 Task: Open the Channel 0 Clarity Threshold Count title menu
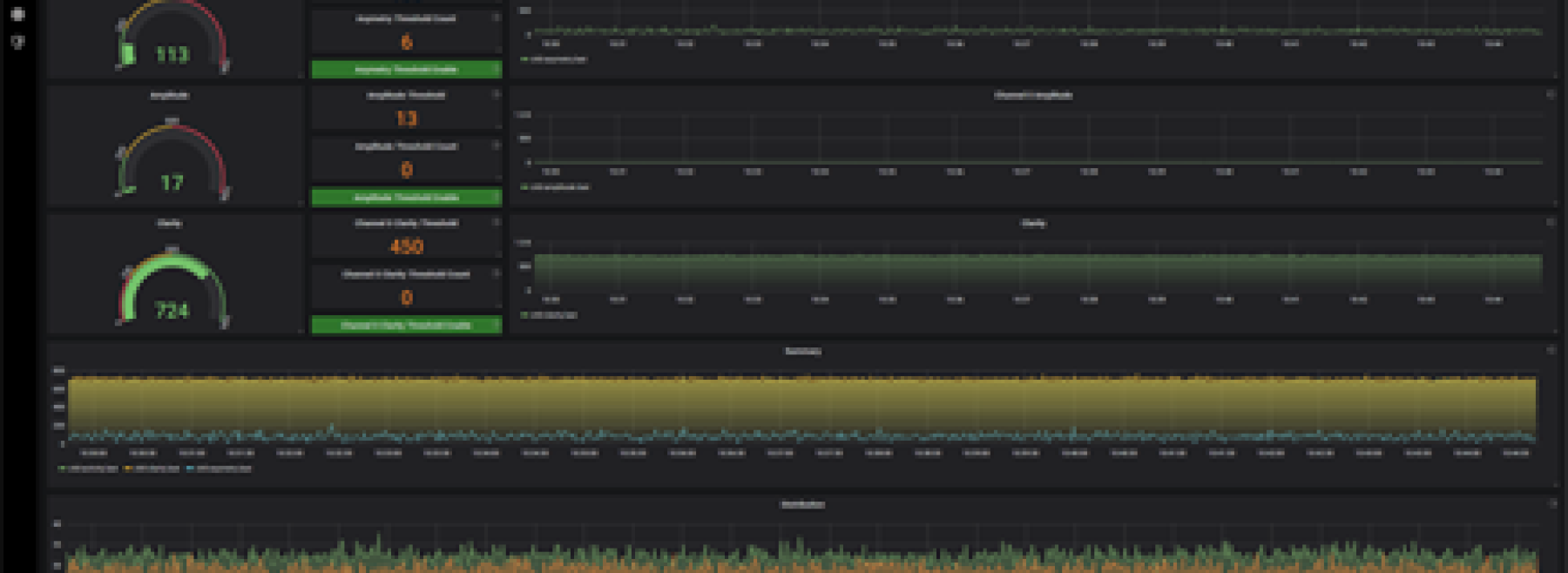[406, 273]
